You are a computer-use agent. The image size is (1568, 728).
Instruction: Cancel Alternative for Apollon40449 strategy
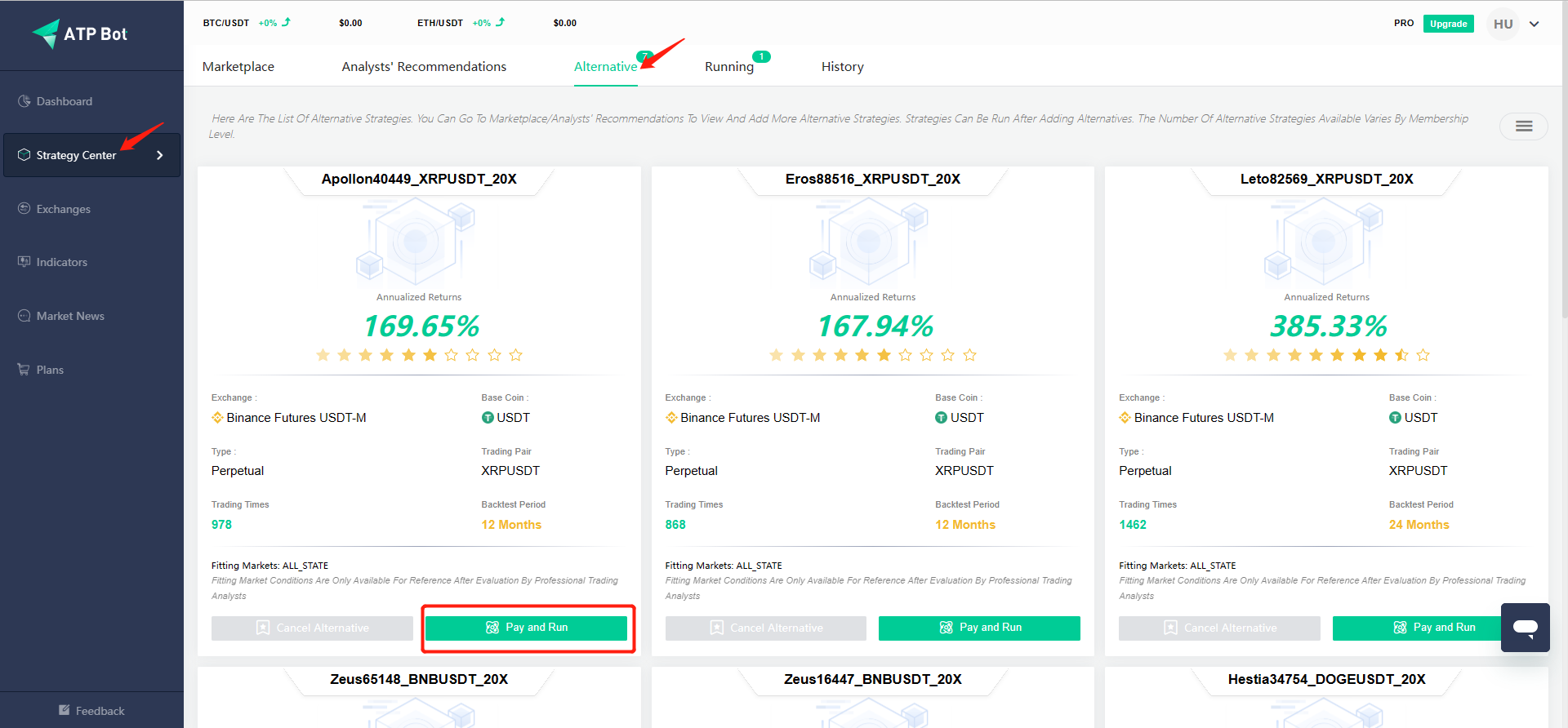click(x=312, y=628)
